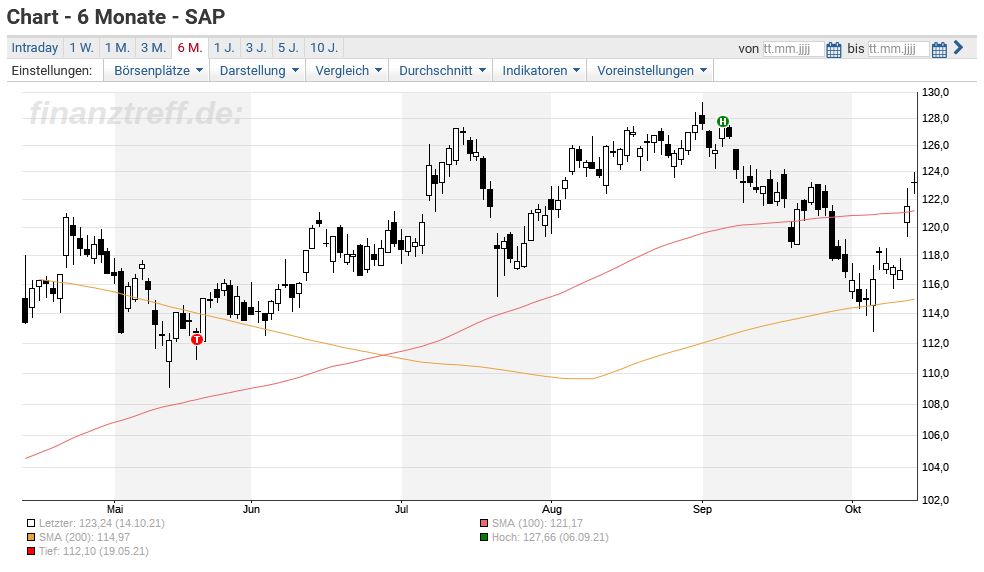The image size is (984, 572).
Task: Click the 'Einstellungen:' label
Action: click(51, 70)
